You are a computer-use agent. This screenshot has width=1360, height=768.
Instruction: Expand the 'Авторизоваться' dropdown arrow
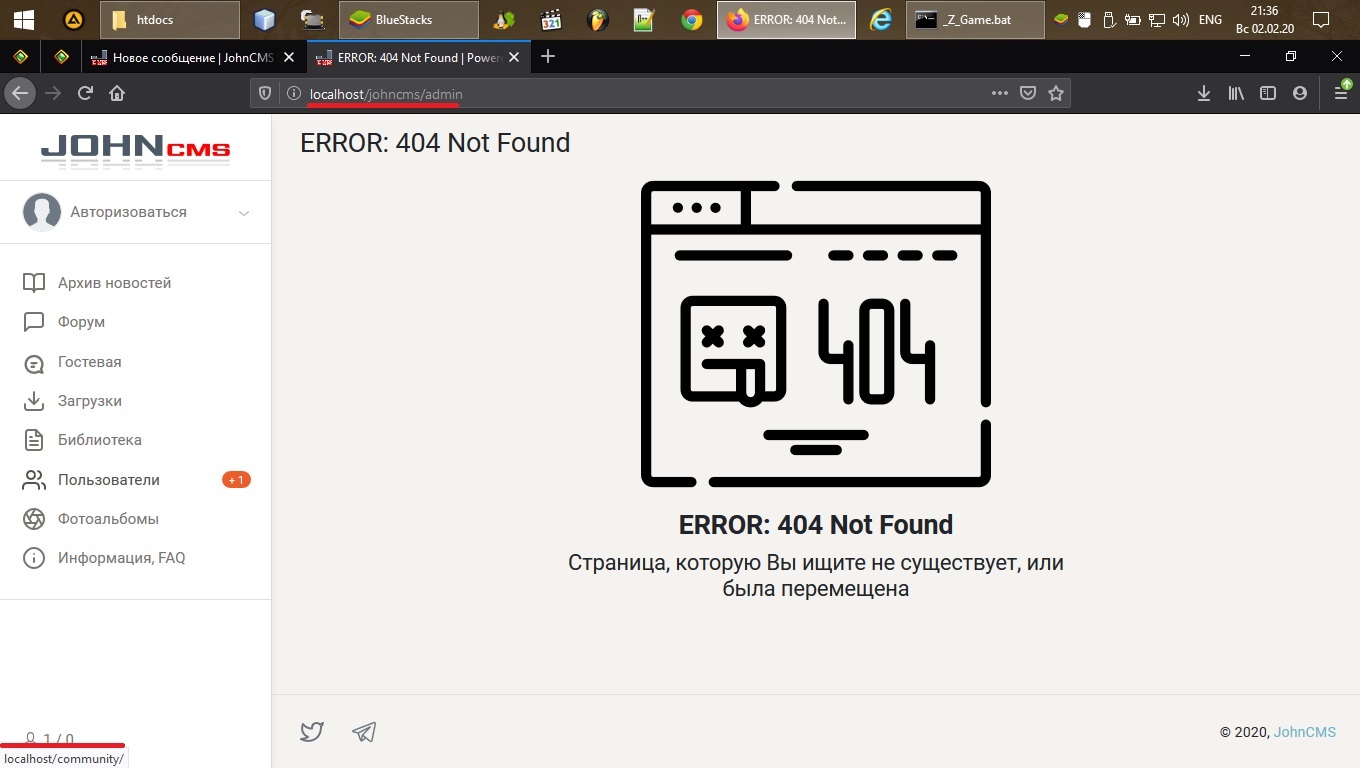click(244, 213)
